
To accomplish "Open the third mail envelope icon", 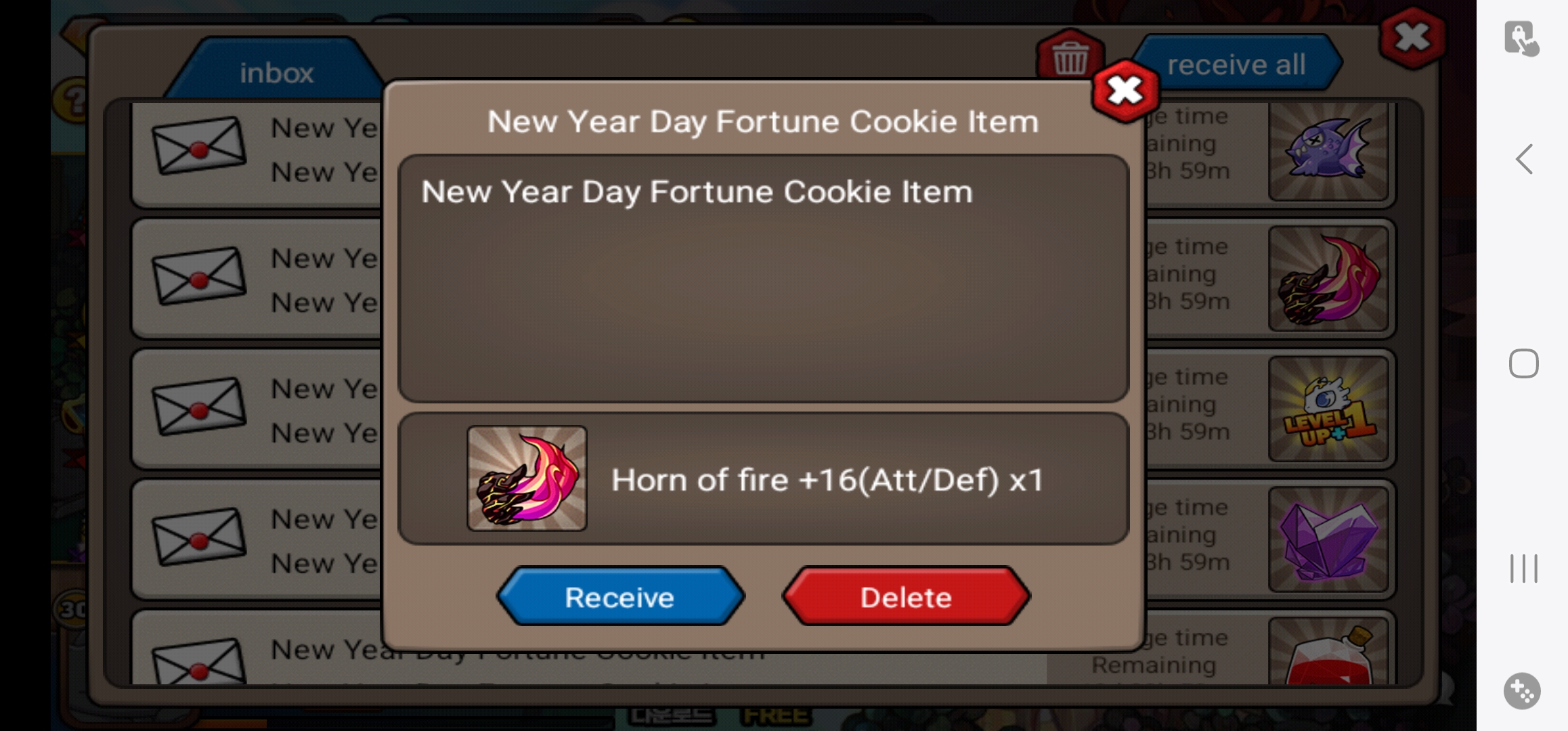I will coord(198,405).
